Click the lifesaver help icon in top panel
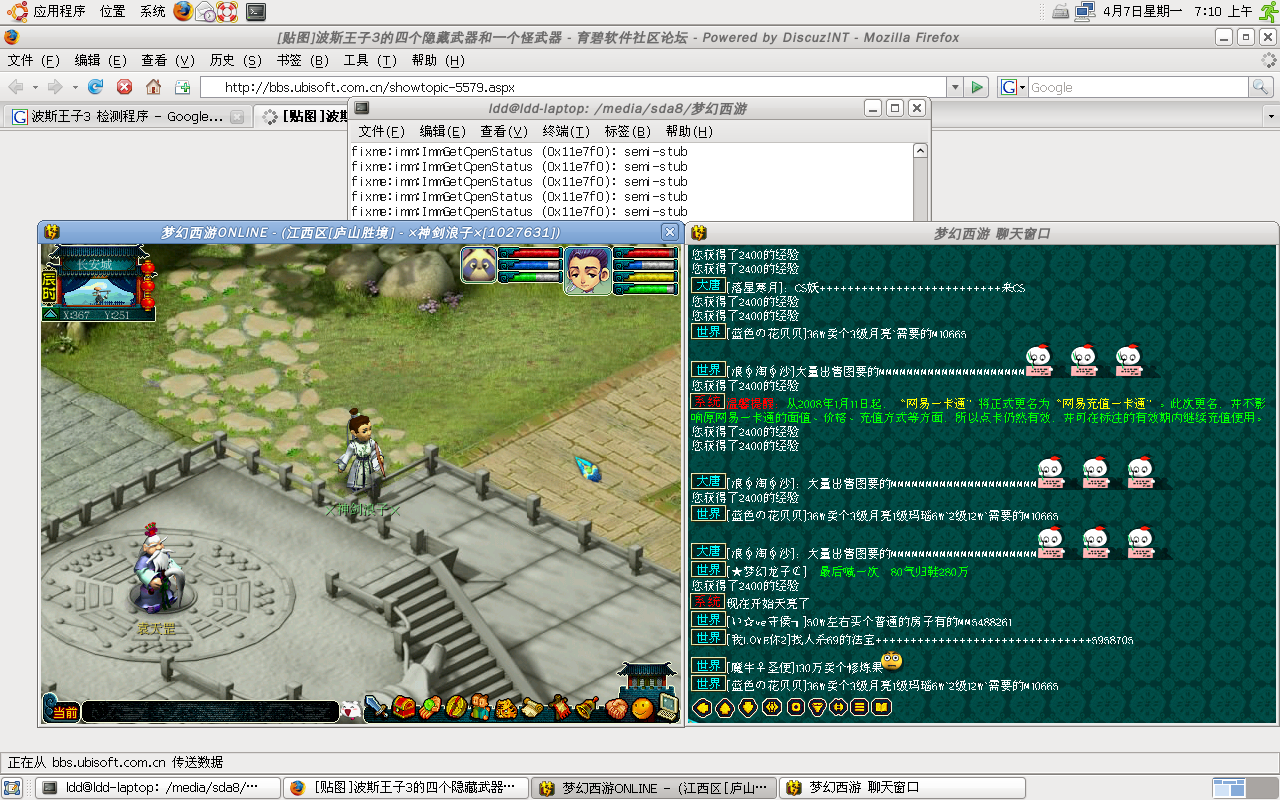The height and width of the screenshot is (800, 1280). coord(228,12)
